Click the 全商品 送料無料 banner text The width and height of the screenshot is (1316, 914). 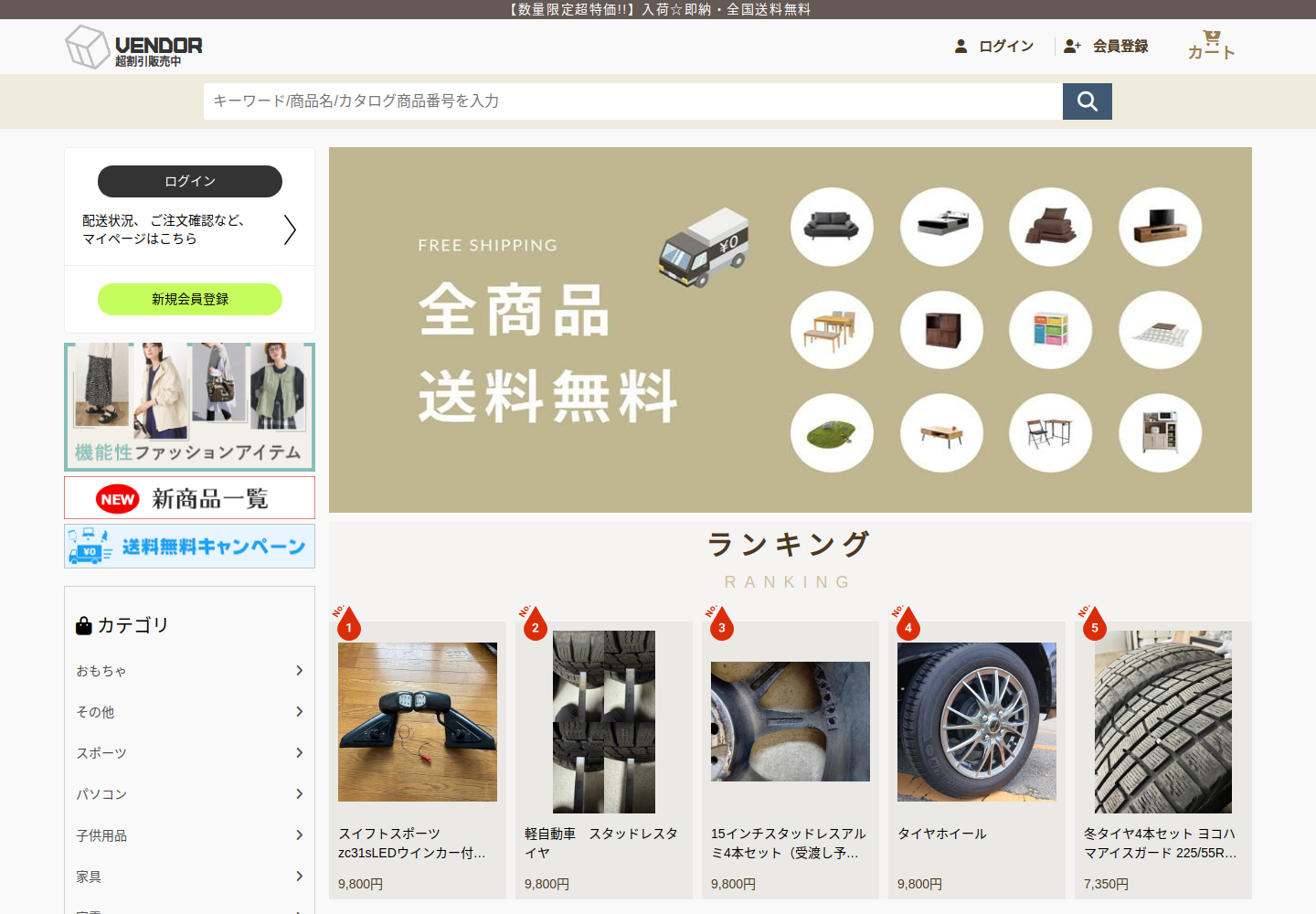click(x=548, y=353)
